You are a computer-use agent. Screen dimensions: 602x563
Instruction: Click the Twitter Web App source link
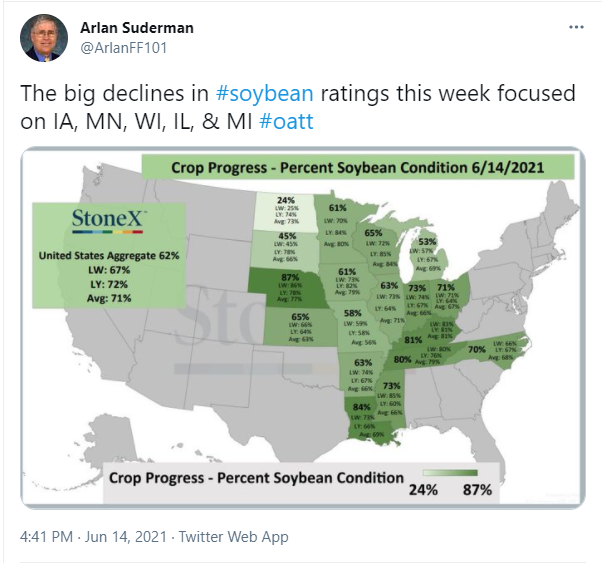tap(233, 537)
